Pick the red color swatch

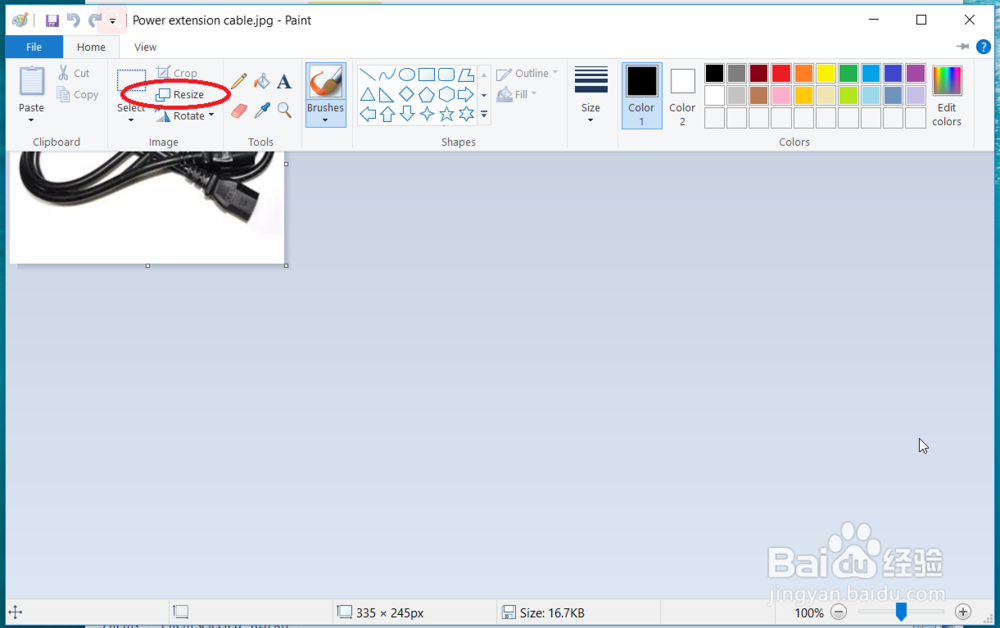tap(781, 73)
